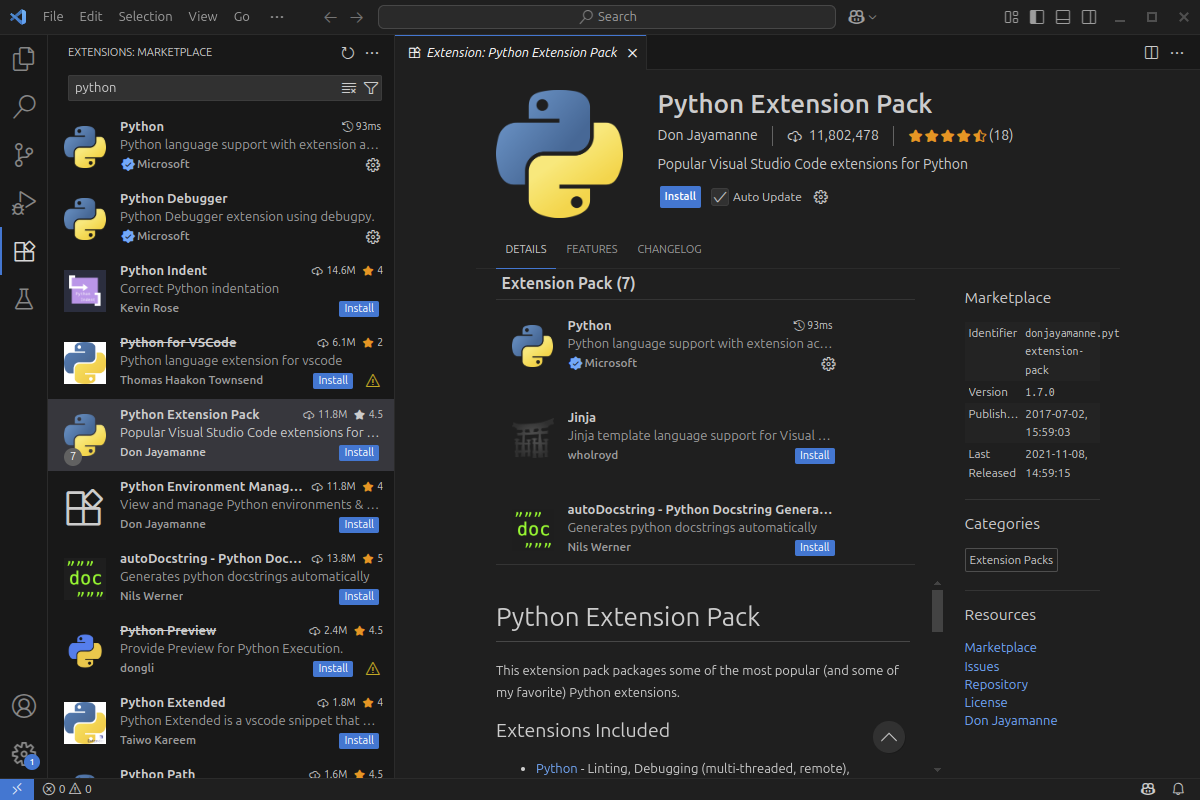Select autoDocstring extension in marketplace list
1200x800 pixels.
tap(221, 578)
